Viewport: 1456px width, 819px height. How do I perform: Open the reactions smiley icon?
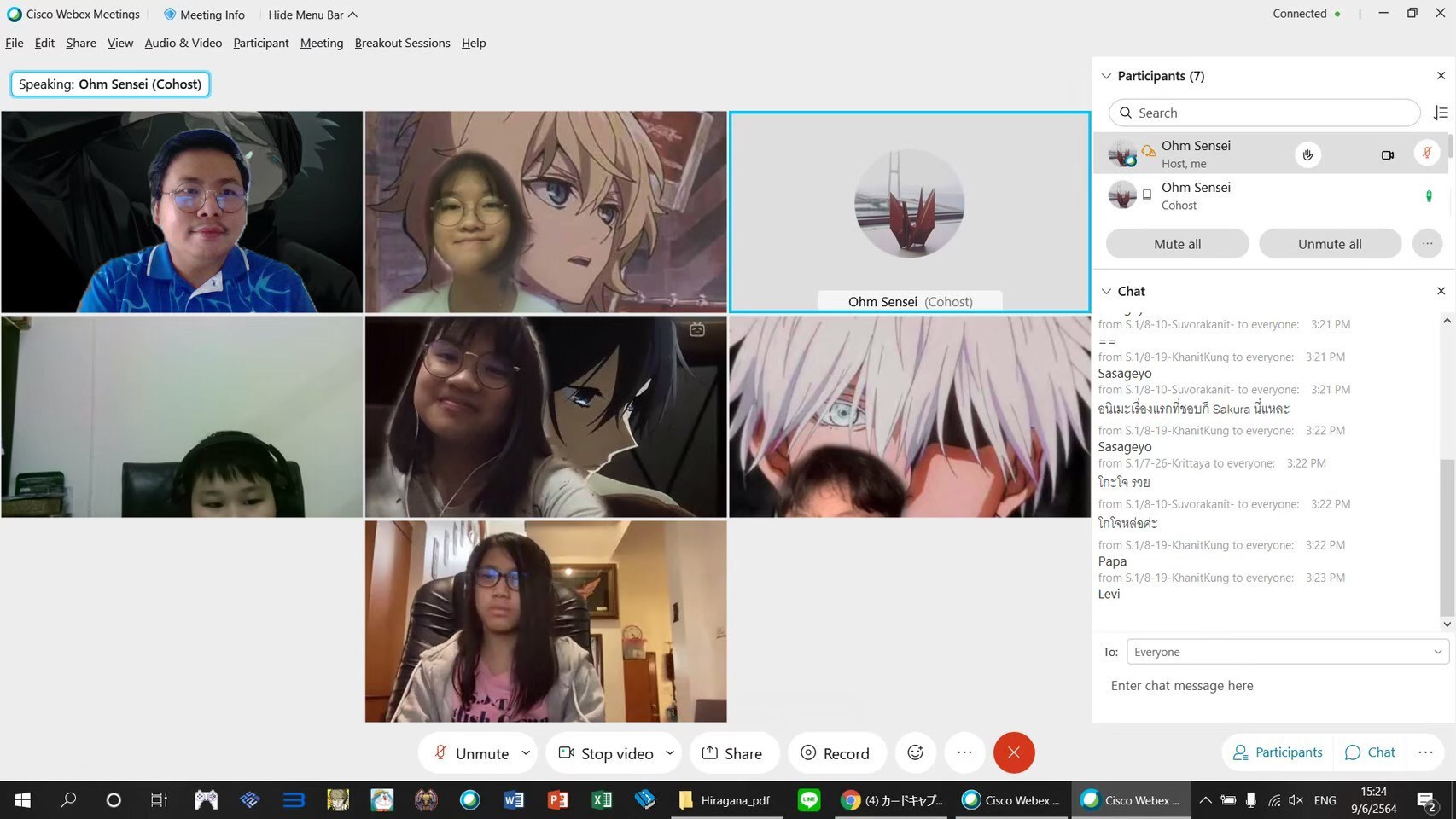click(x=916, y=752)
